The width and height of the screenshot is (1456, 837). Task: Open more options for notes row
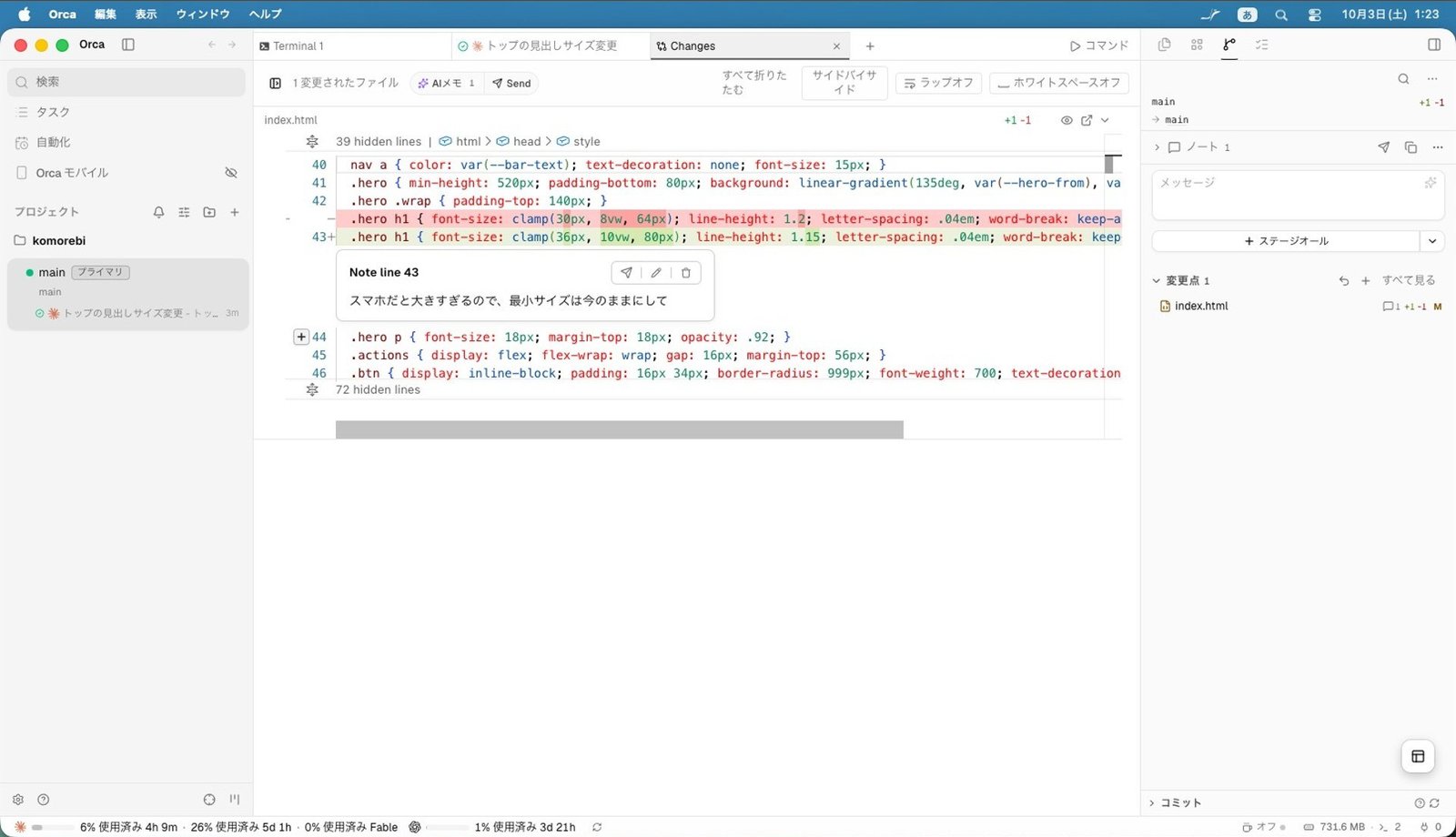1438,147
